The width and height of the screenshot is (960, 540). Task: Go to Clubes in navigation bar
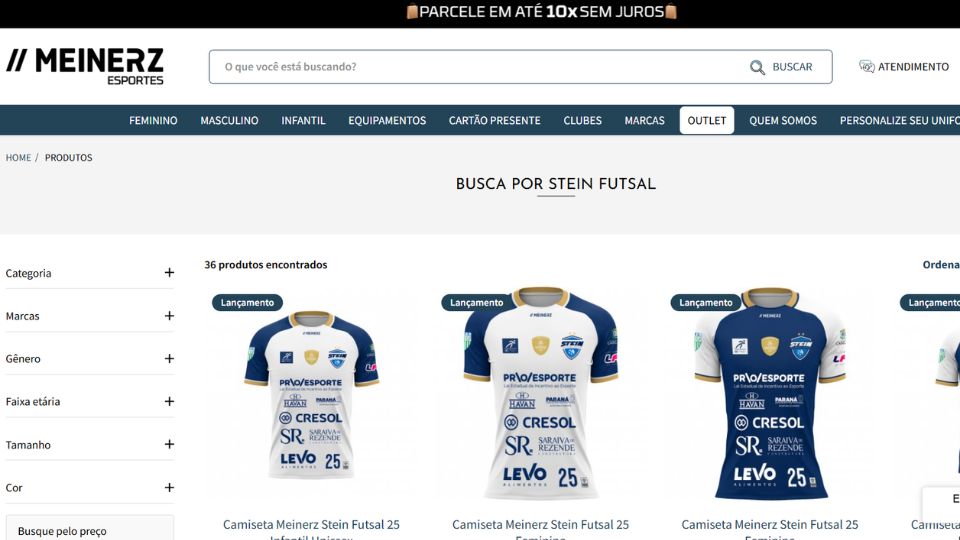click(582, 121)
